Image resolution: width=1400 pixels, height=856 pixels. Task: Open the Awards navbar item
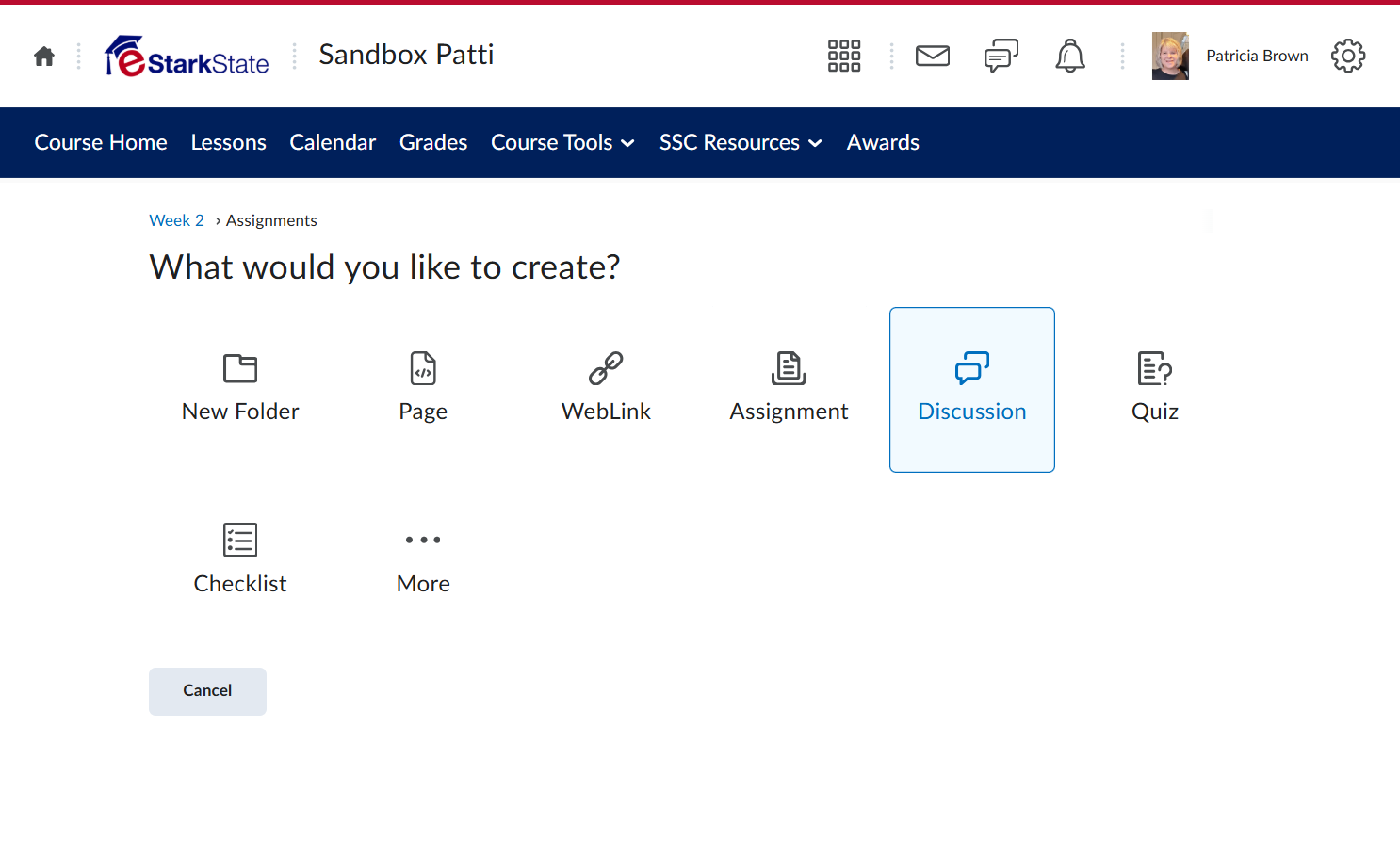pyautogui.click(x=883, y=142)
